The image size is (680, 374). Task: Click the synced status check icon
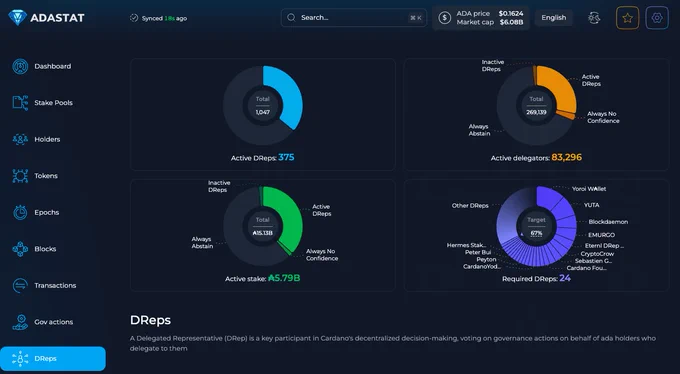(134, 18)
